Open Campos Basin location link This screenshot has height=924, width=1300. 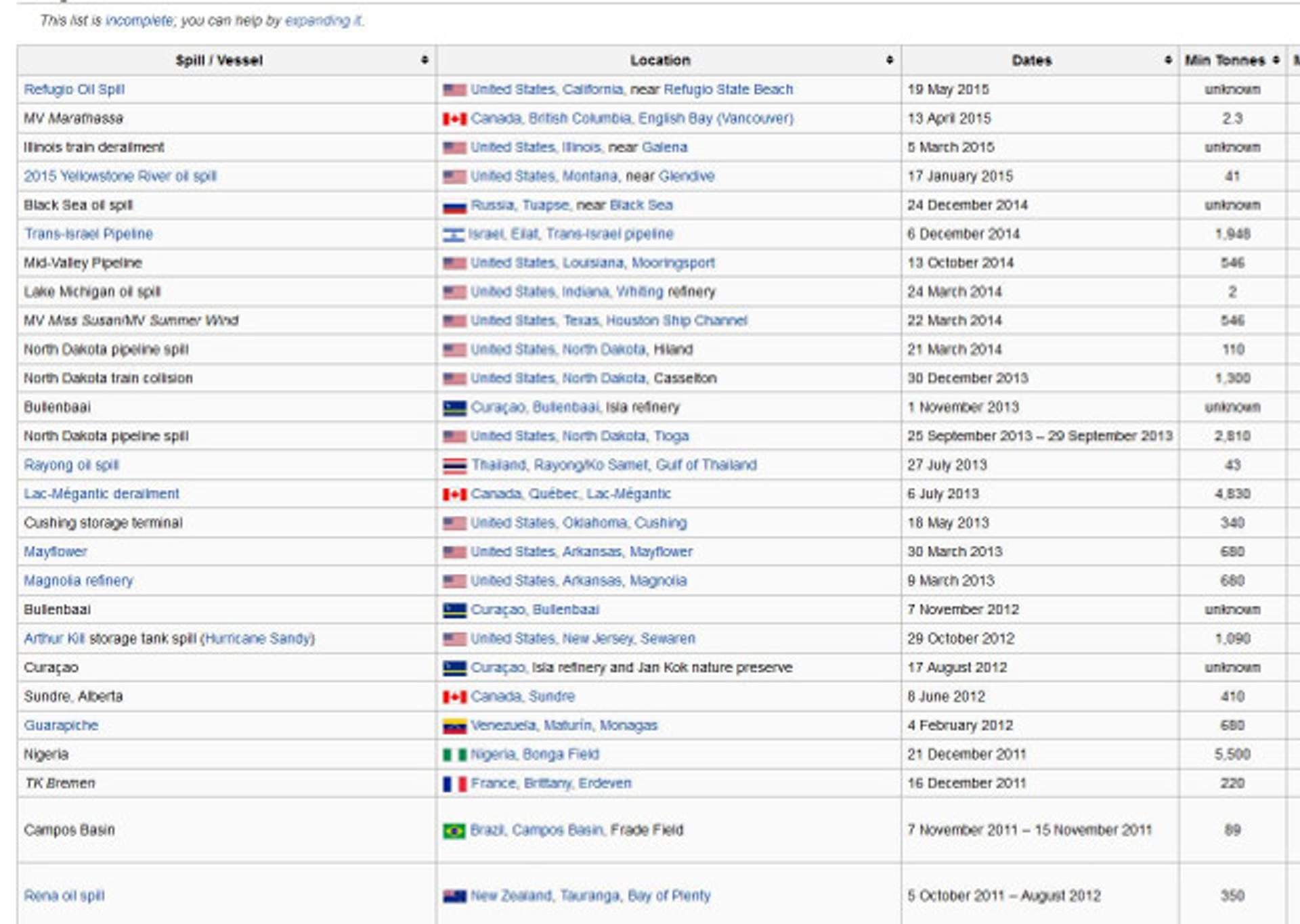click(x=557, y=830)
